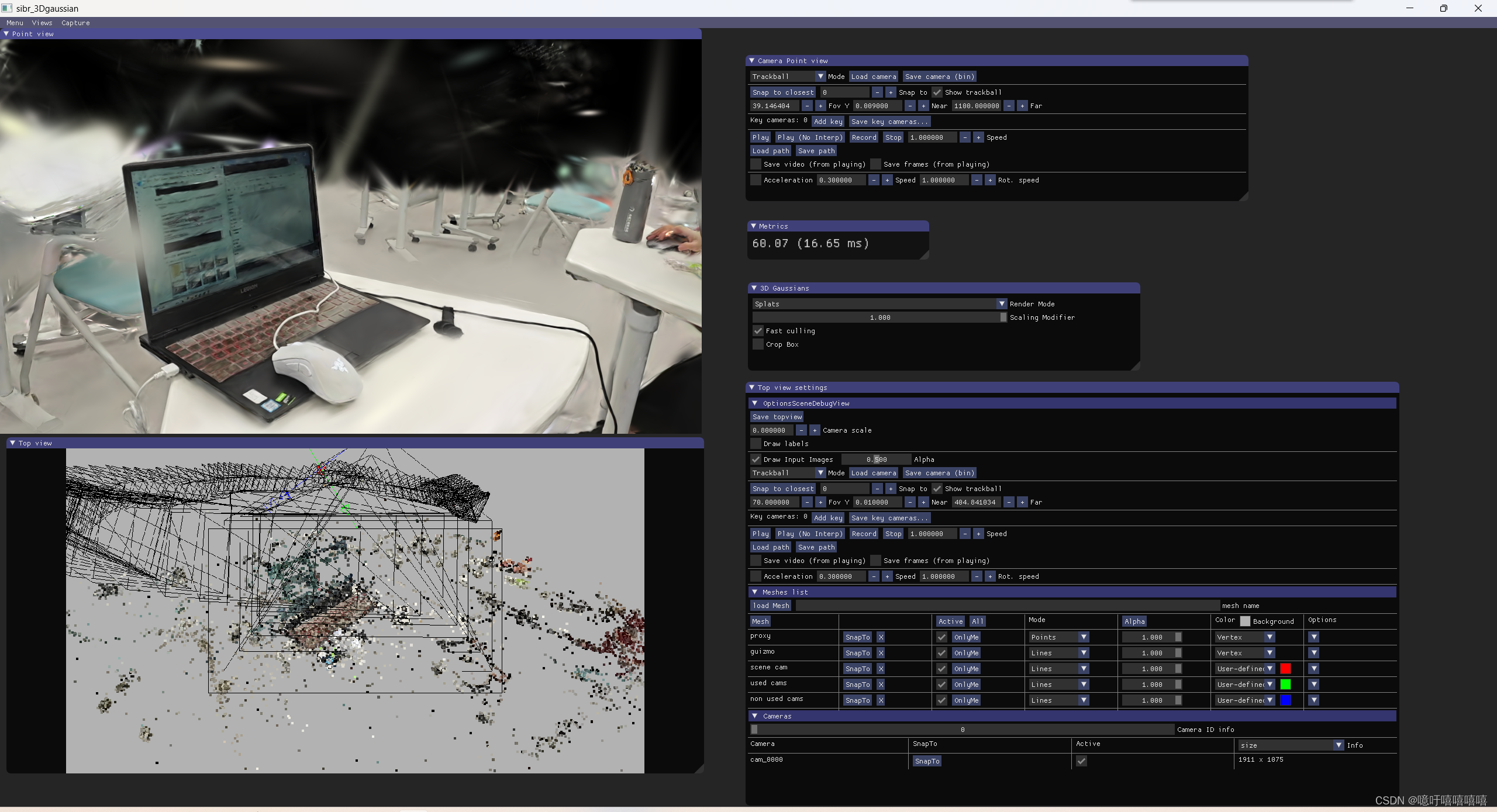The height and width of the screenshot is (812, 1497).
Task: Click the scene cam options arrow
Action: [x=1313, y=669]
